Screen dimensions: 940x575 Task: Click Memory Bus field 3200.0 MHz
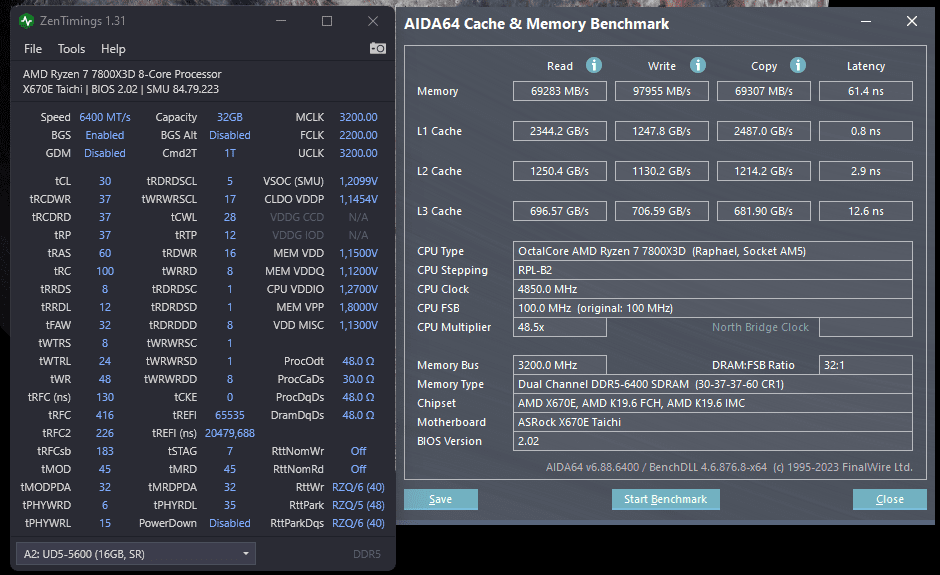pos(560,365)
